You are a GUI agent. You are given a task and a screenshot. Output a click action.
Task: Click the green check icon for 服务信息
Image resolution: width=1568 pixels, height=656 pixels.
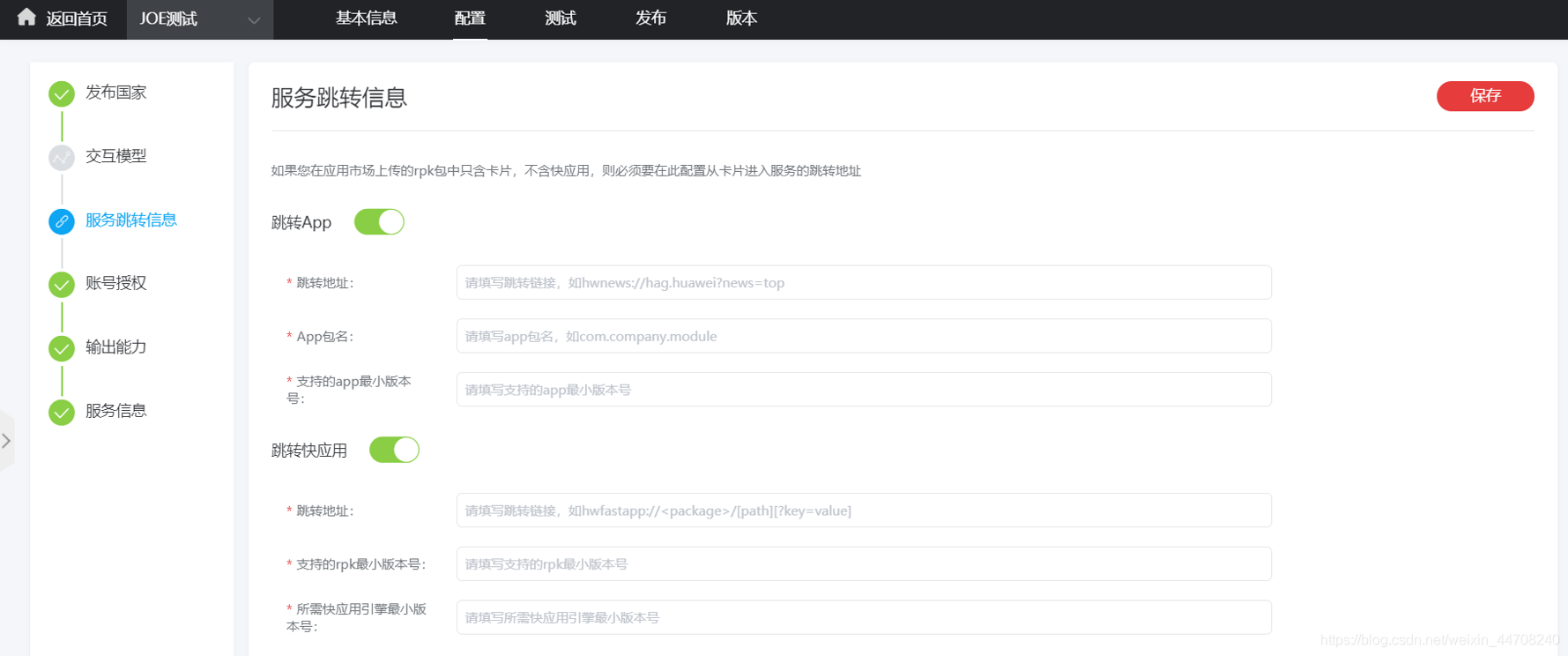click(62, 412)
